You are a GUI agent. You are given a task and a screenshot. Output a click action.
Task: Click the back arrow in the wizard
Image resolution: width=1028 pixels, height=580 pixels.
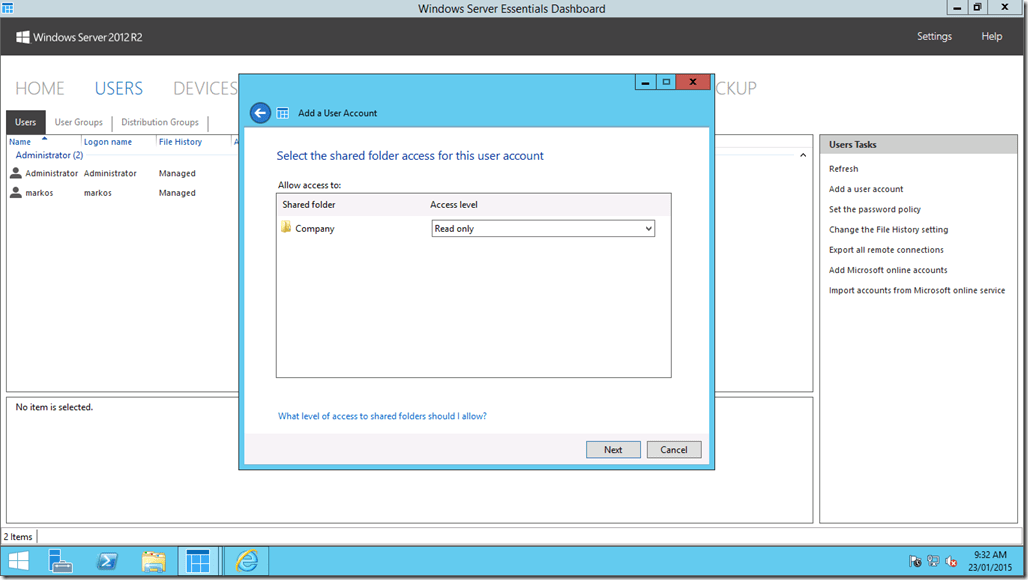pyautogui.click(x=259, y=112)
